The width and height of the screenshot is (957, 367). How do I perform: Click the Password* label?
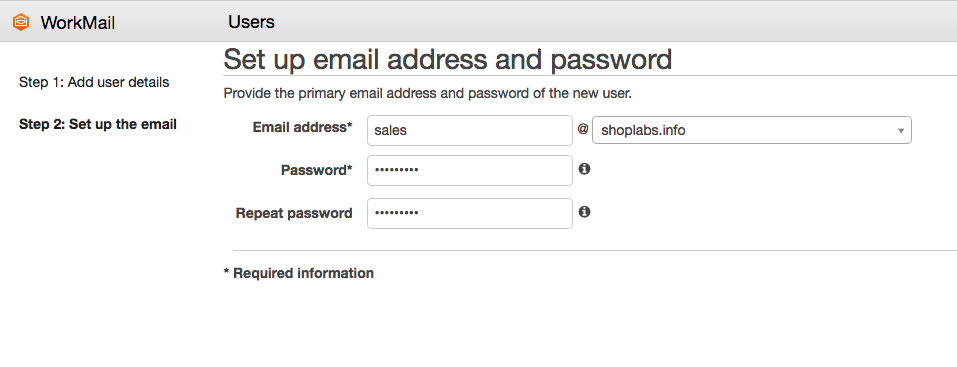click(317, 170)
